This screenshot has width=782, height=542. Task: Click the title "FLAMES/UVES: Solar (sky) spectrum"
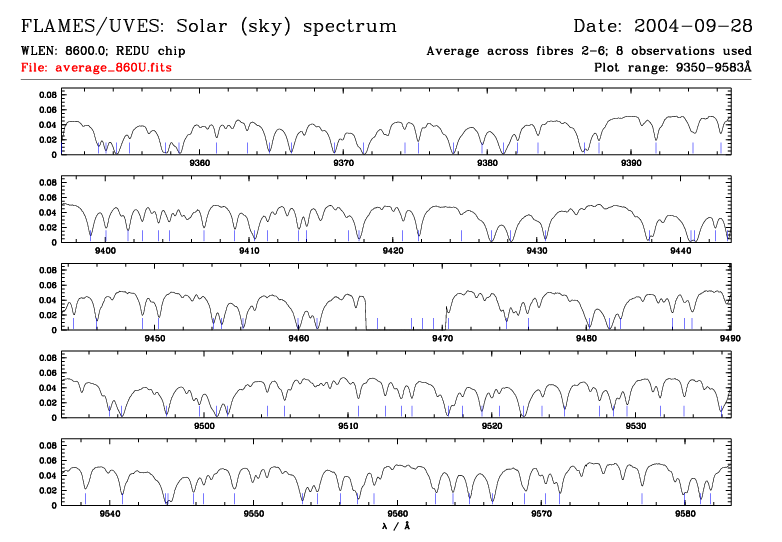(x=209, y=26)
